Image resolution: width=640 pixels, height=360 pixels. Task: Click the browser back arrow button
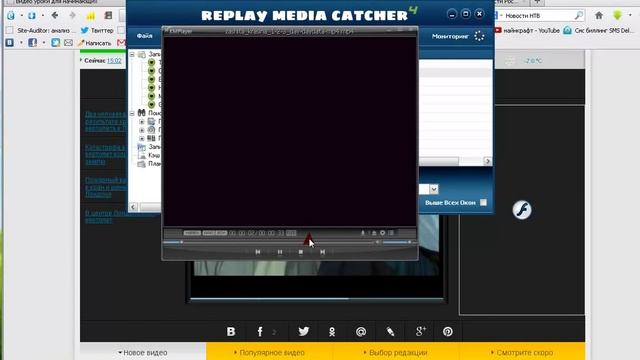pos(55,16)
